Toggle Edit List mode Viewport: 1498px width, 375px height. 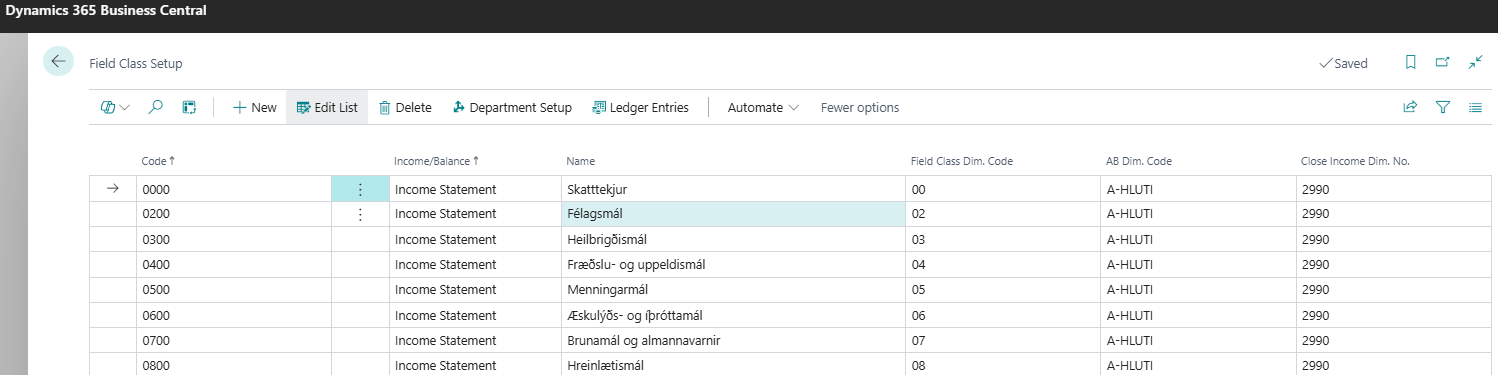pos(327,107)
